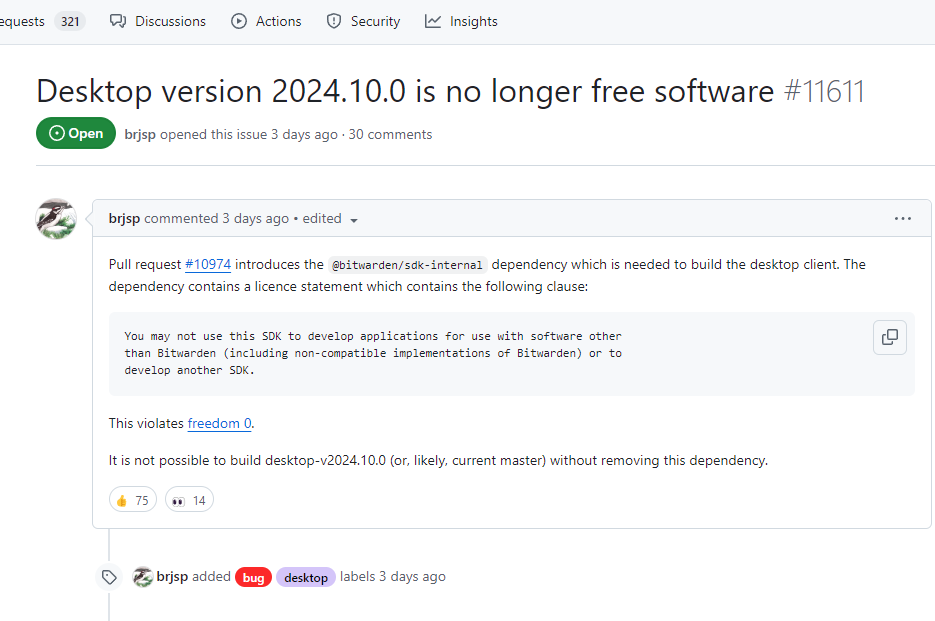Viewport: 935px width, 621px height.
Task: Open the Discussions tab
Action: coord(157,21)
